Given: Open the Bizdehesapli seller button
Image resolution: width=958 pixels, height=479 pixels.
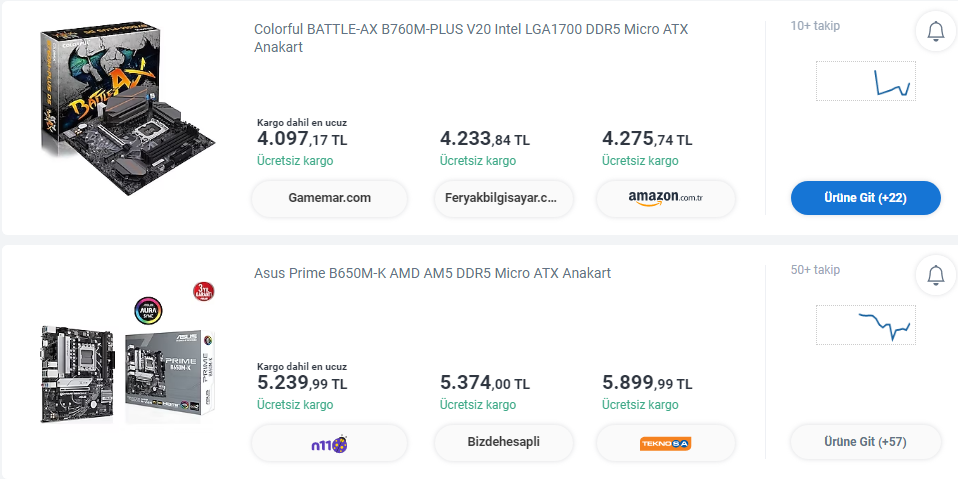Looking at the screenshot, I should point(503,442).
